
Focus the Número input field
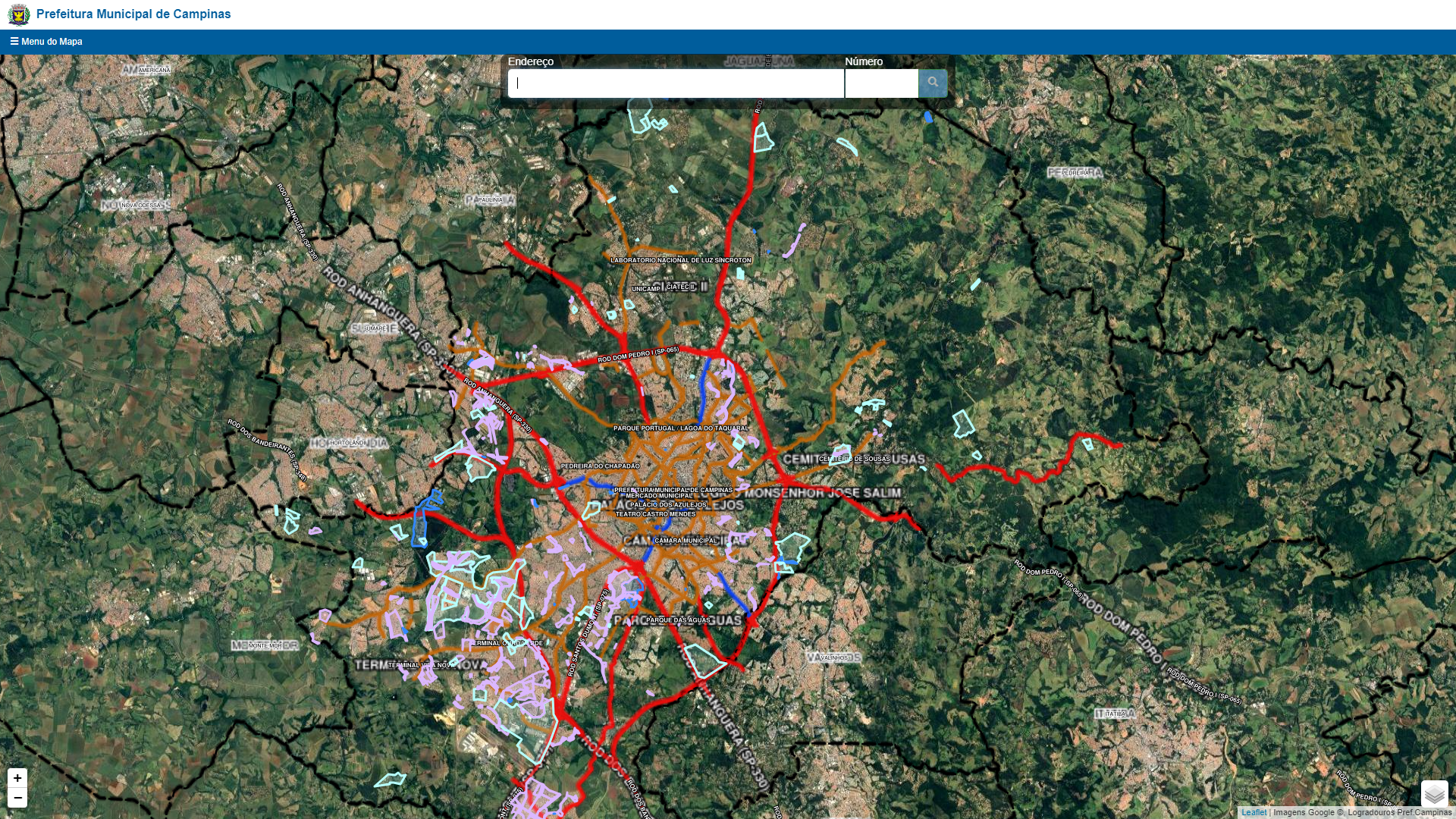(881, 83)
